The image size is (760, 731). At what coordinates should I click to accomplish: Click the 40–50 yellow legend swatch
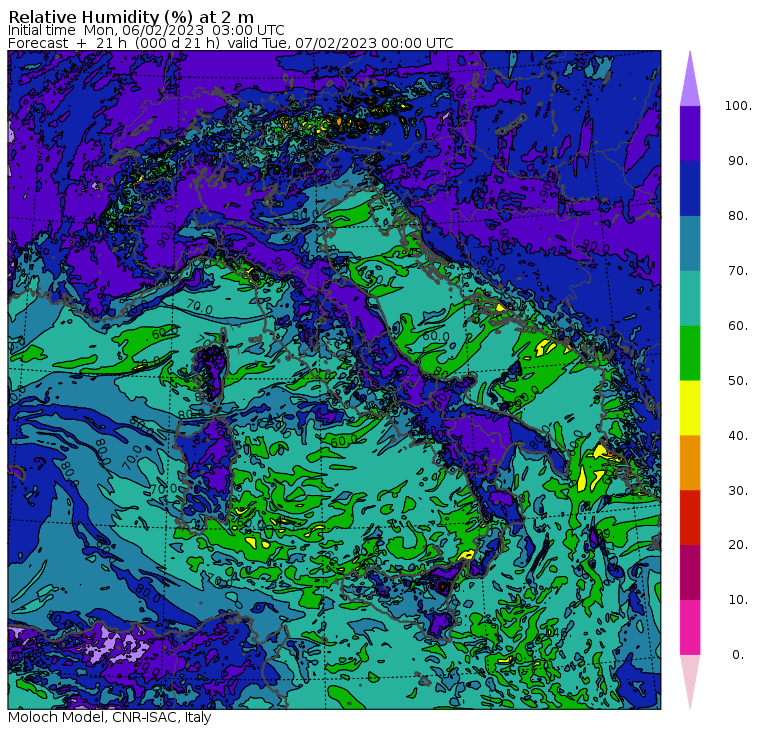690,408
